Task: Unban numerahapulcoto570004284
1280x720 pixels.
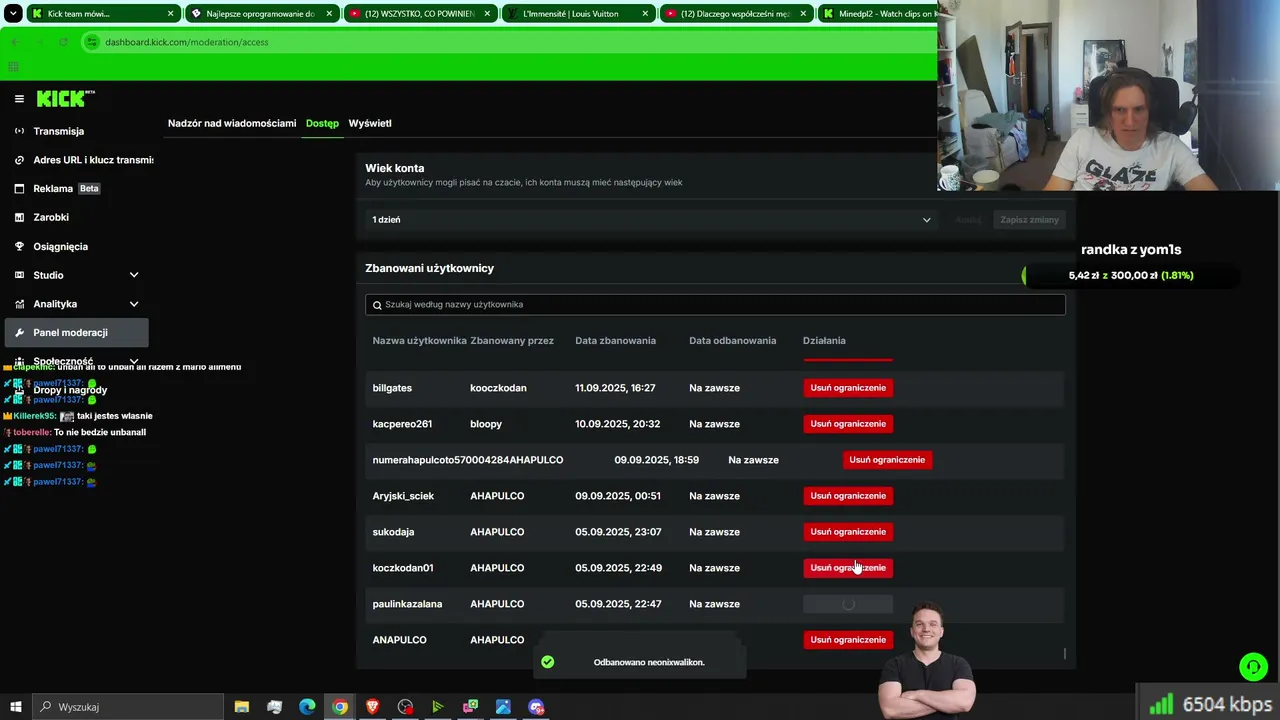Action: 887,460
